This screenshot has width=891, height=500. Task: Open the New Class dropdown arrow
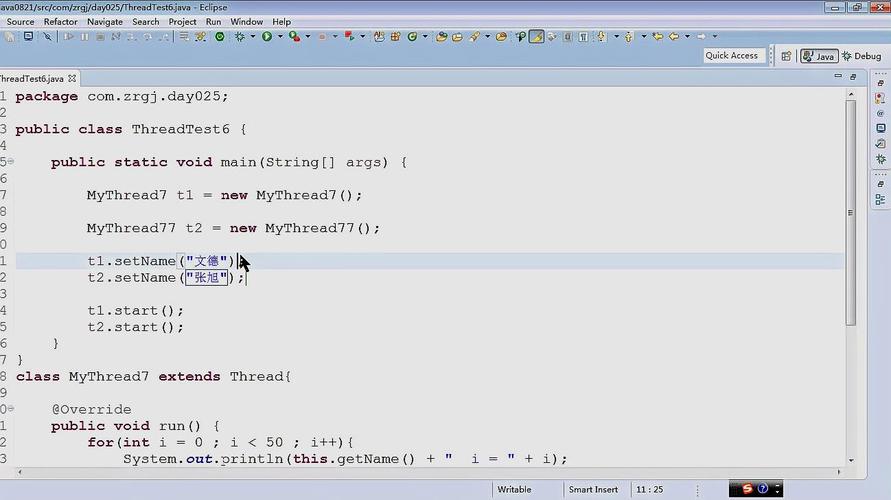click(424, 36)
